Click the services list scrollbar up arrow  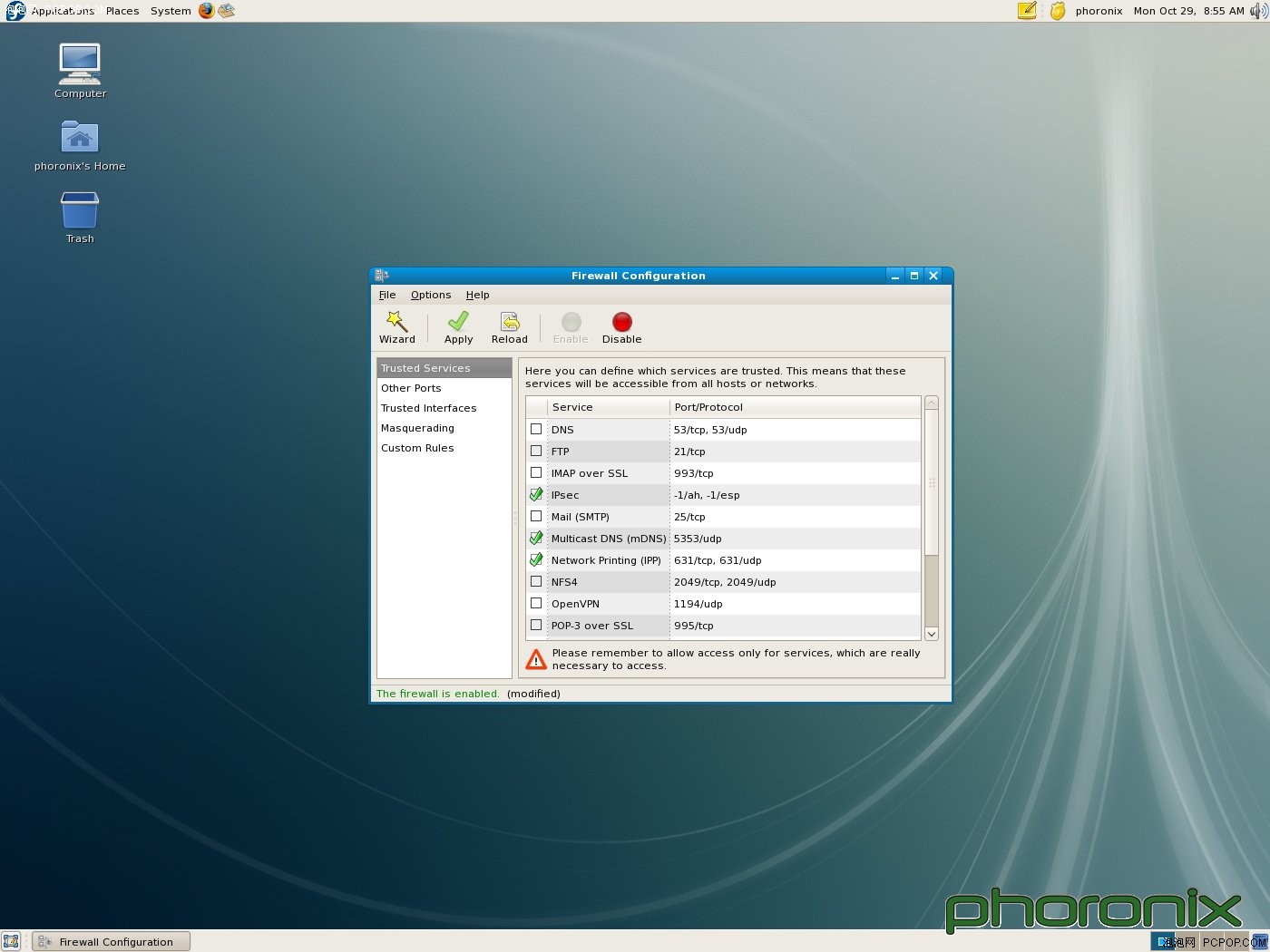[932, 403]
